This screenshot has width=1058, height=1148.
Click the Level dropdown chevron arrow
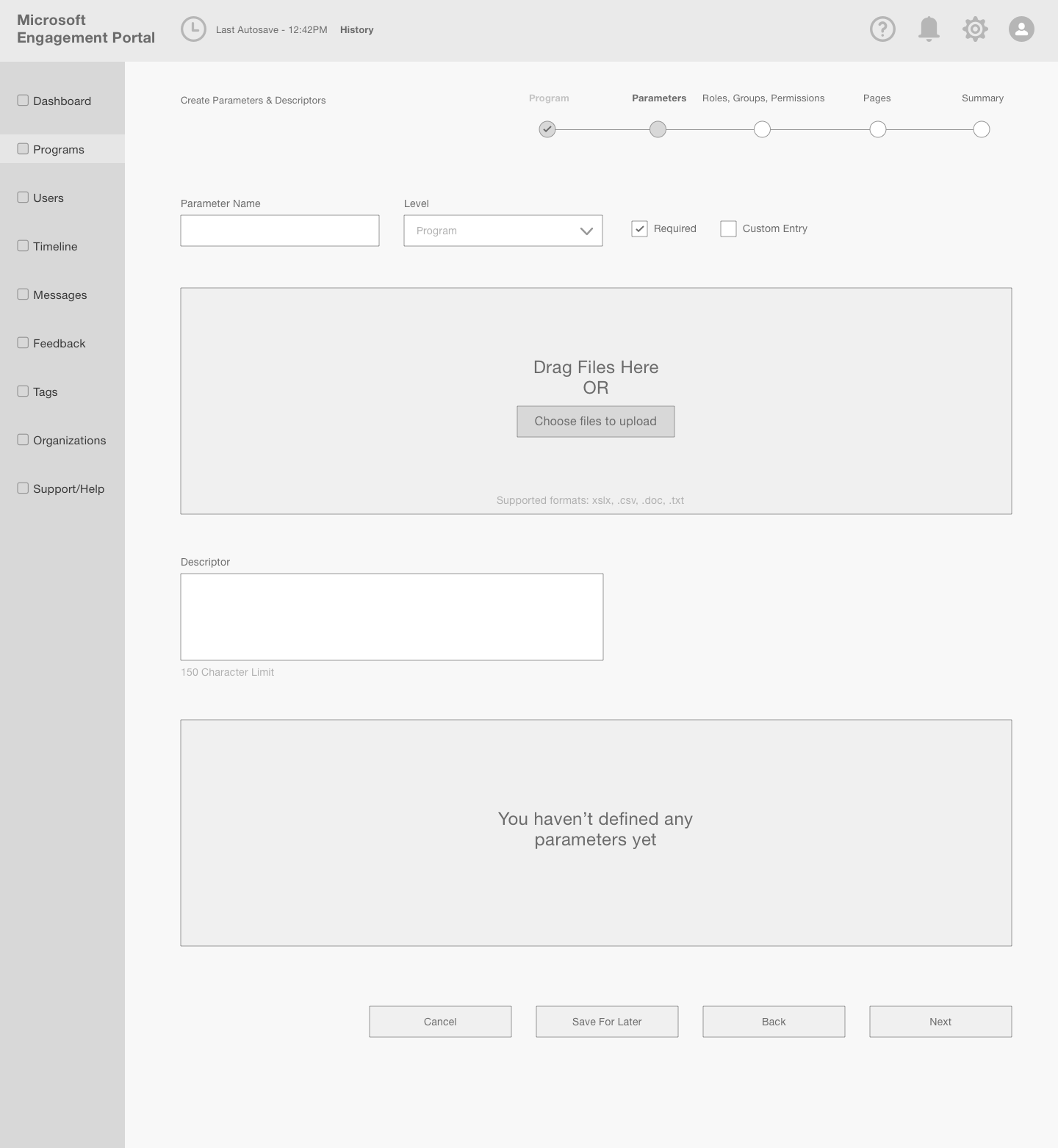(586, 231)
